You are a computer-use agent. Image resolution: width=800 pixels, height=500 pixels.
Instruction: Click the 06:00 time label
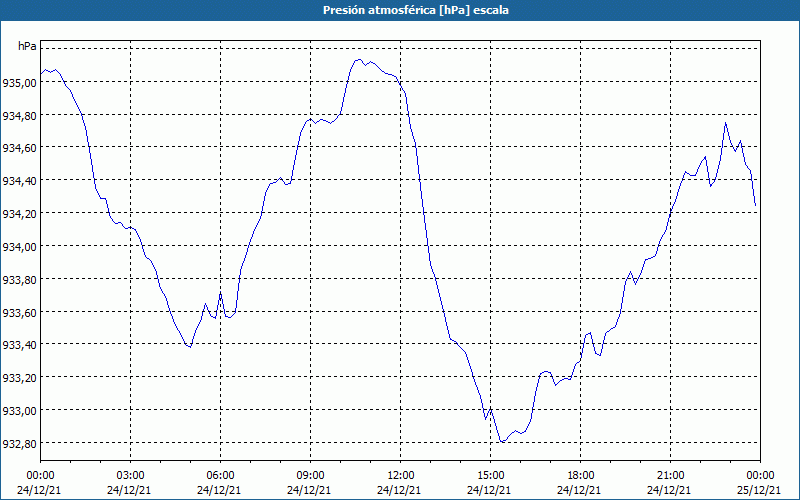click(x=220, y=476)
